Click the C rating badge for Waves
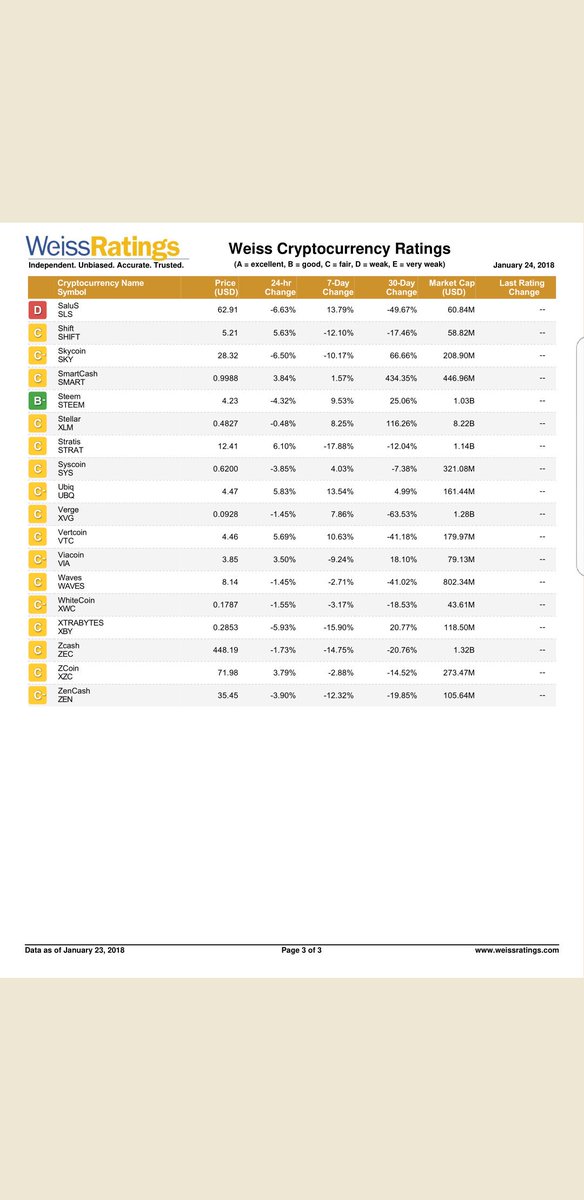Image resolution: width=584 pixels, height=1200 pixels. (38, 581)
